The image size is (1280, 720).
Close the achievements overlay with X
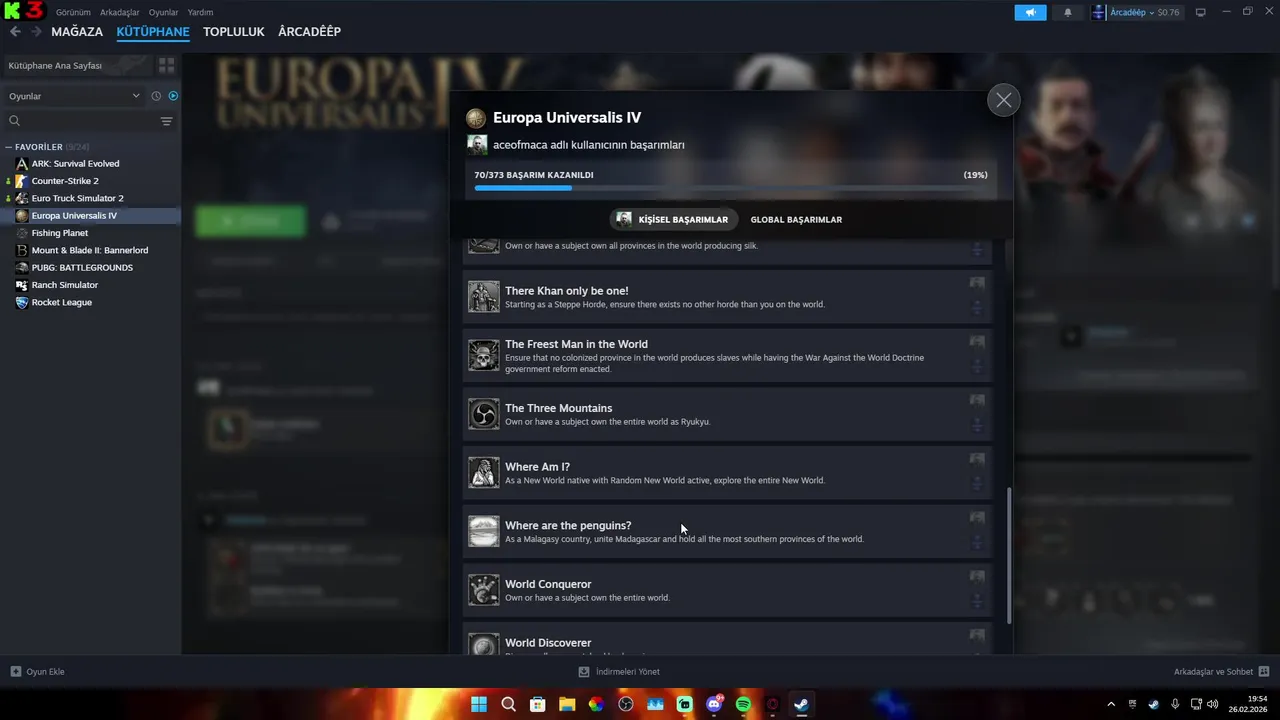coord(1003,100)
